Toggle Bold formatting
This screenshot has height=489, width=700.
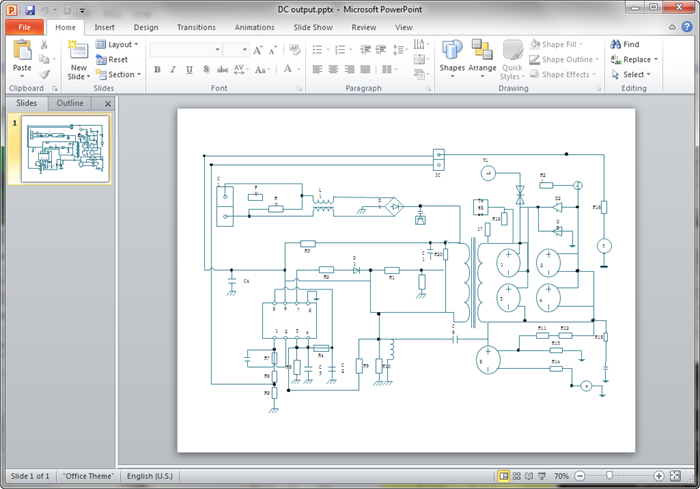158,69
